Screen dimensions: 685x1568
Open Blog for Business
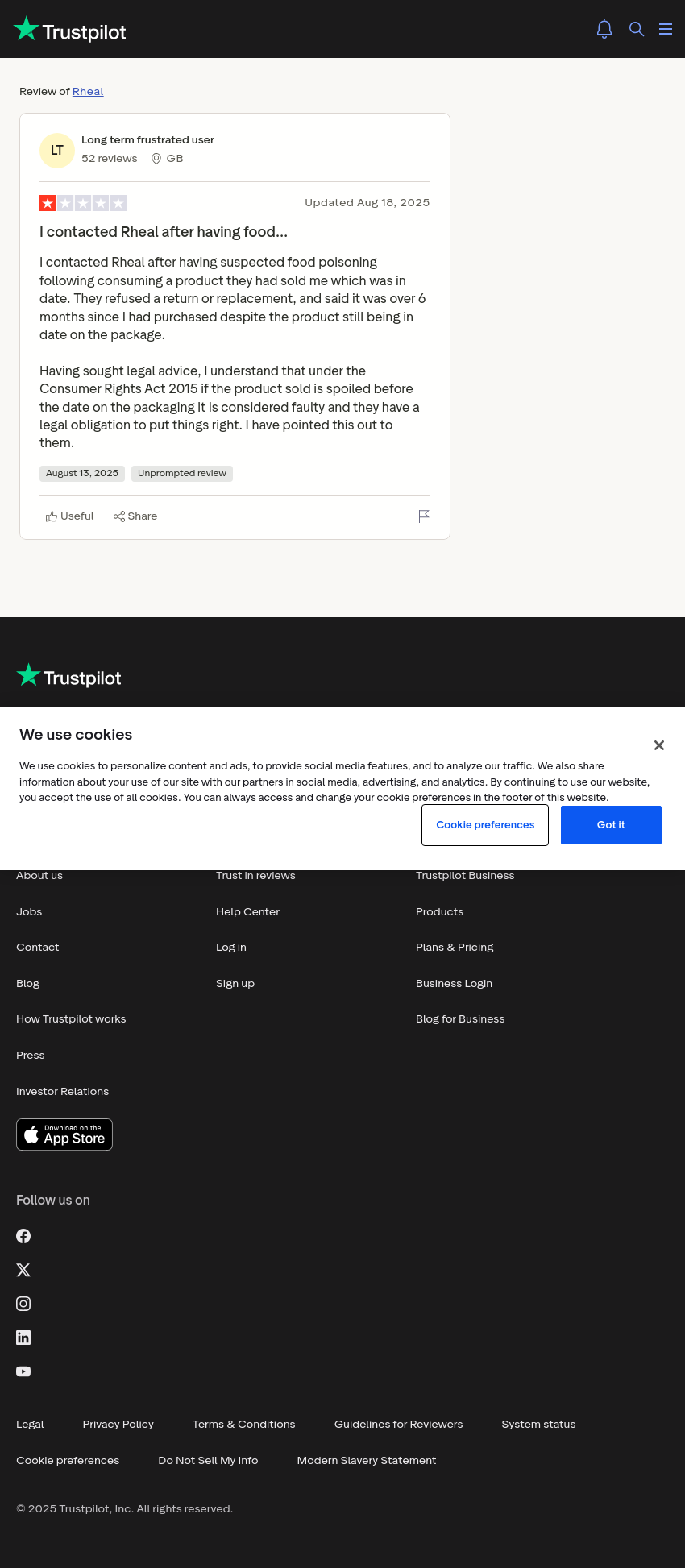pos(460,1019)
